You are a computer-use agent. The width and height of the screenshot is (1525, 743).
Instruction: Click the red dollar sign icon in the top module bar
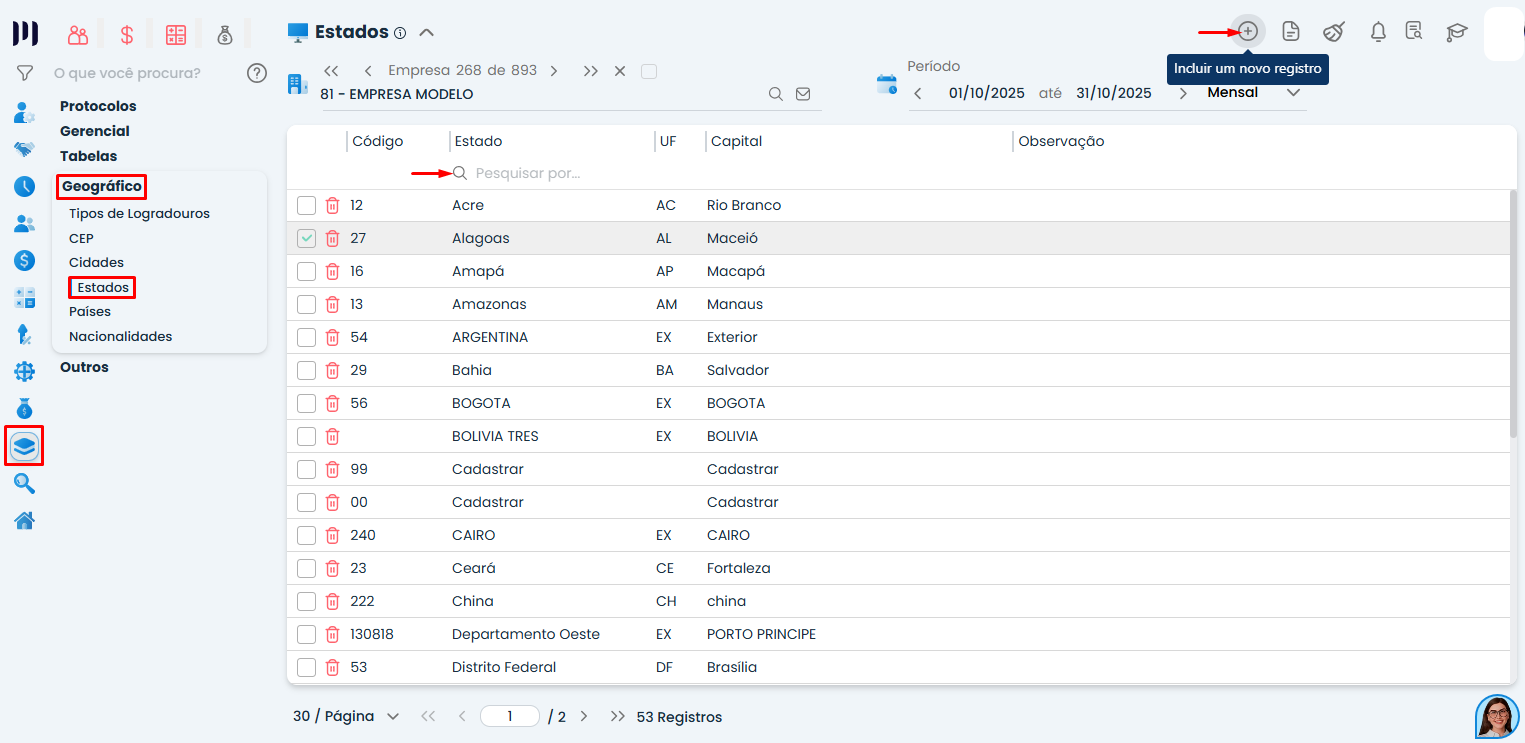click(x=127, y=34)
